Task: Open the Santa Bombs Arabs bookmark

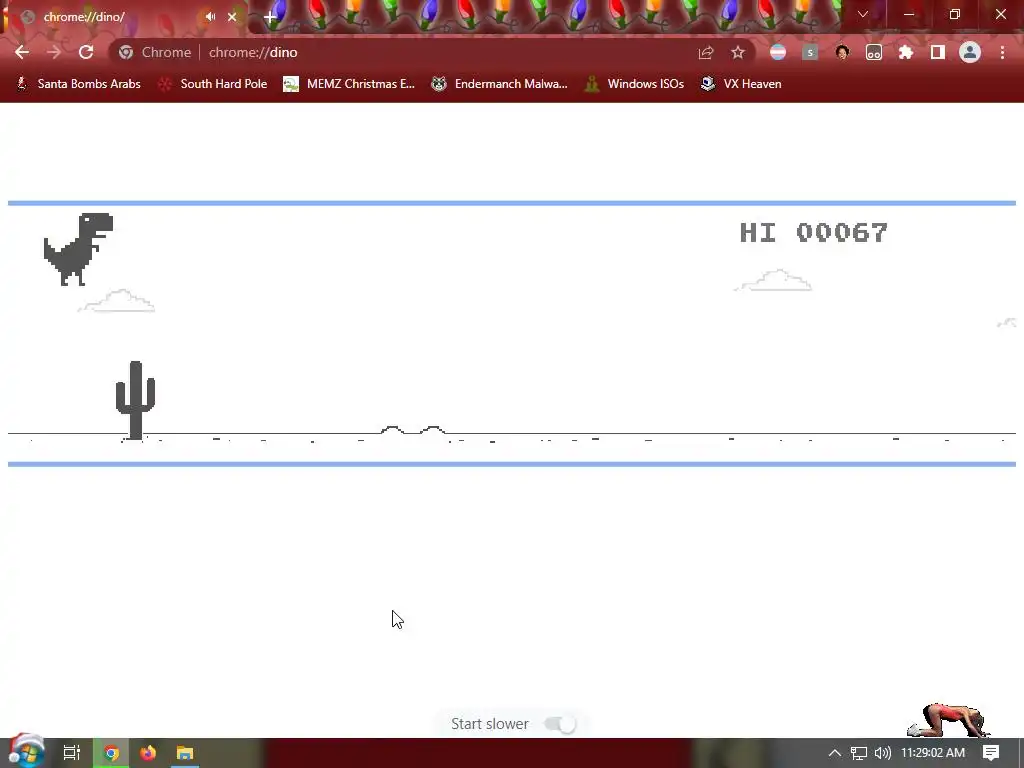Action: click(78, 84)
